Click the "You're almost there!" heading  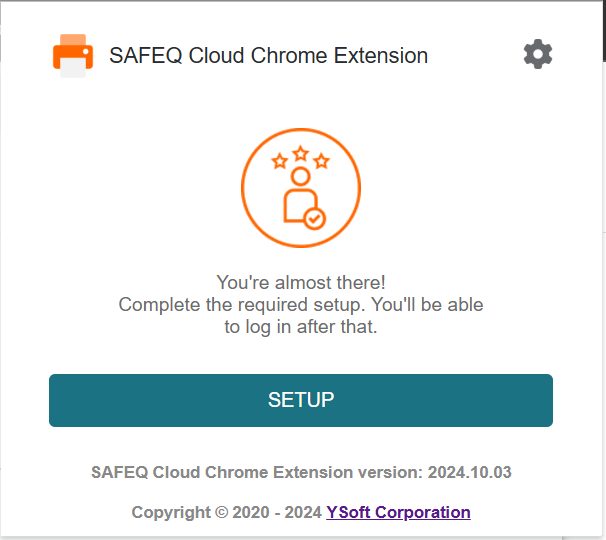point(301,283)
